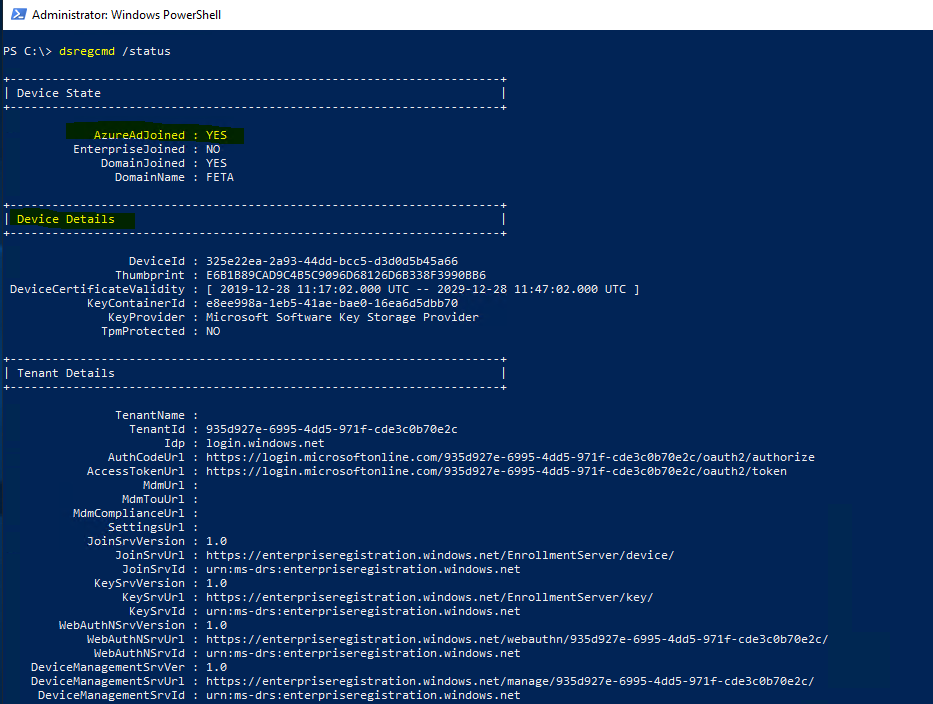
Task: Click the JoinSrvVersion : 1.0 line
Action: click(157, 542)
